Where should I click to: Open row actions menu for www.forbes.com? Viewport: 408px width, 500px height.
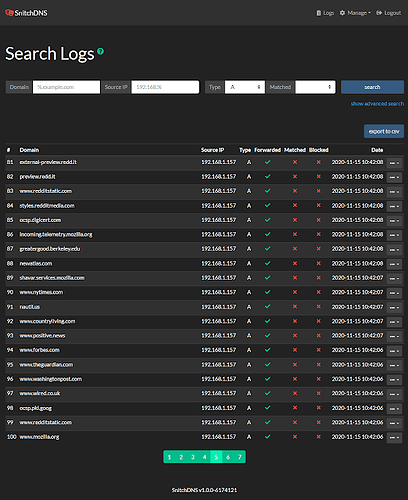(394, 351)
